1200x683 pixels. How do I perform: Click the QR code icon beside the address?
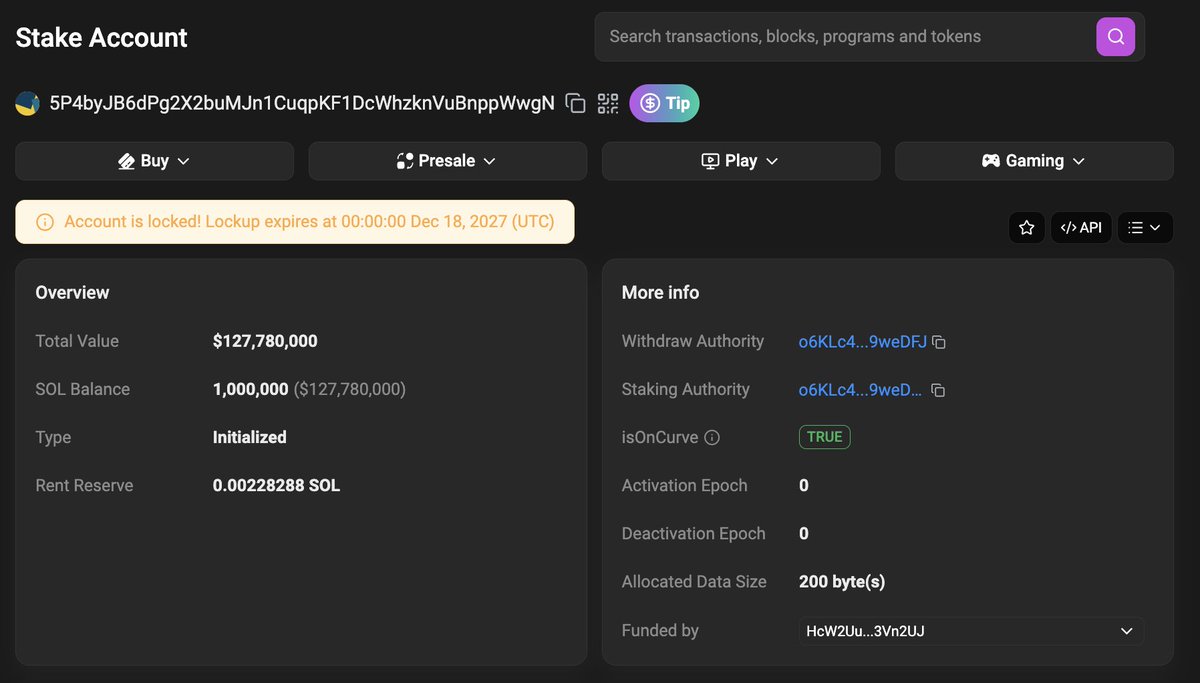coord(607,103)
